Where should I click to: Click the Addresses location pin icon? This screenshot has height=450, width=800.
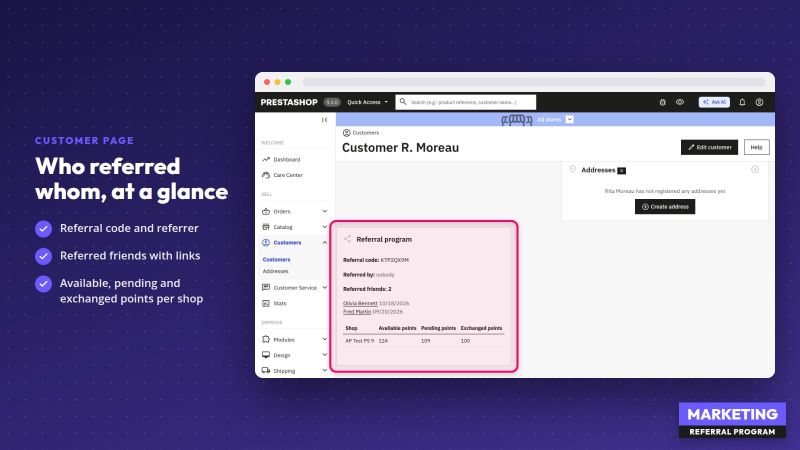[572, 169]
